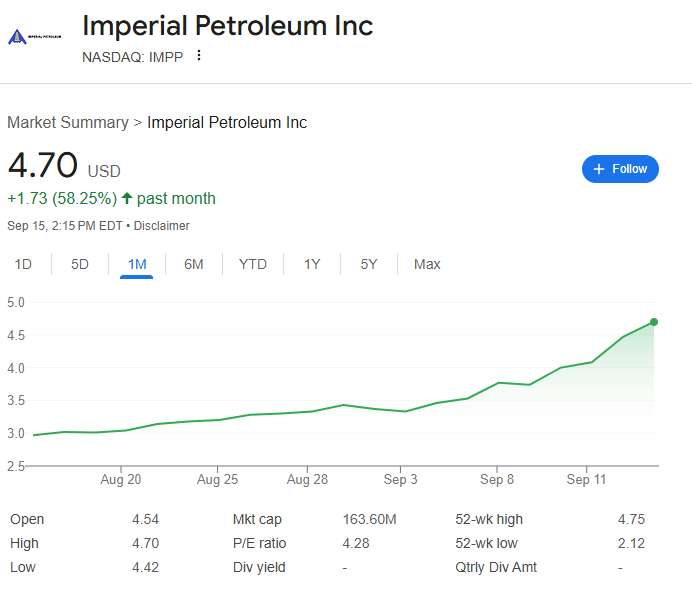Select the 1M chart range tab
This screenshot has width=692, height=593.
(x=137, y=265)
